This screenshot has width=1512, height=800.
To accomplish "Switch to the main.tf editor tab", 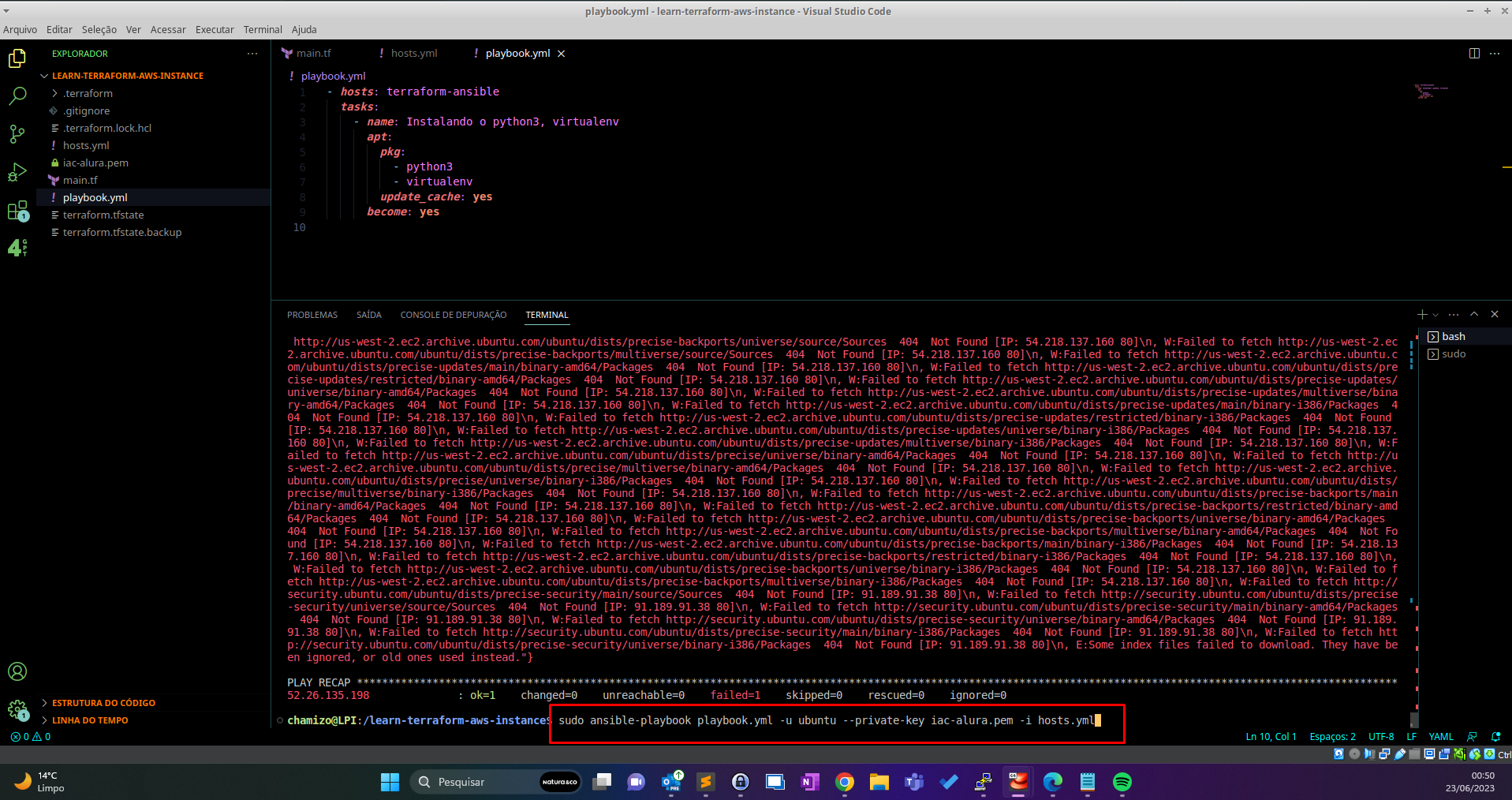I will [313, 54].
